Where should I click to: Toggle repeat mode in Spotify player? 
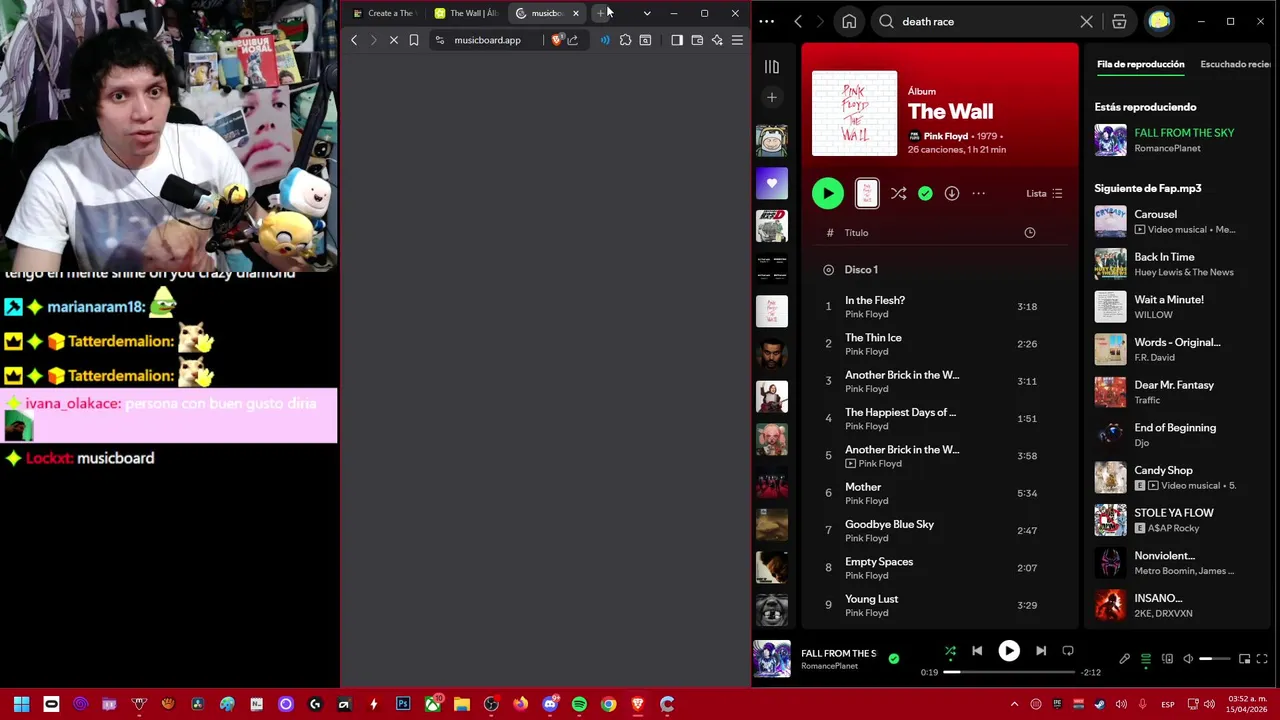(x=1068, y=651)
